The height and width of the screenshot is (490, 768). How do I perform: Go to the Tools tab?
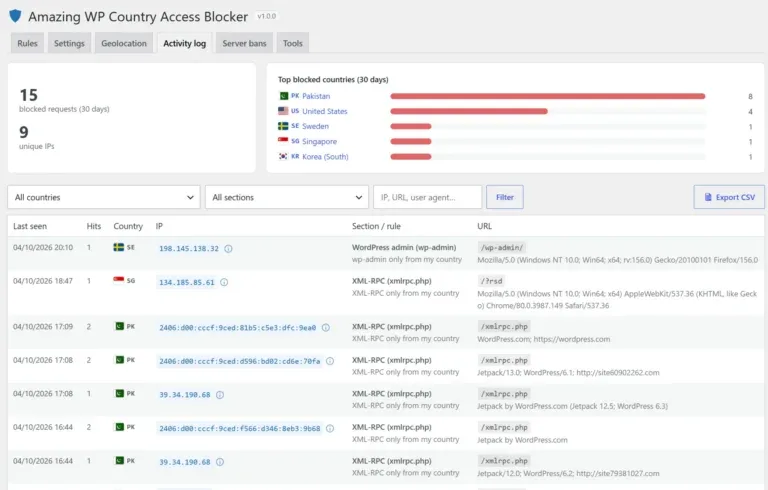point(292,43)
